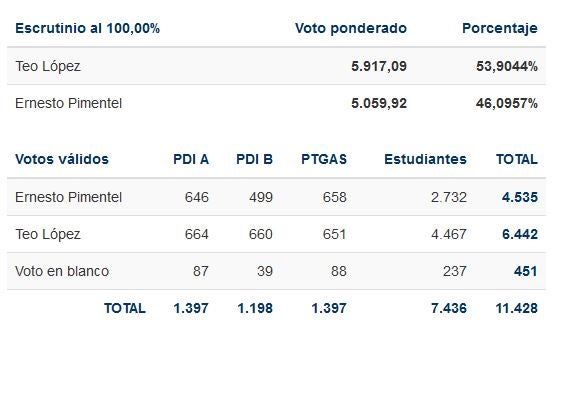Select the 'Voto ponderado' column header
This screenshot has width=564, height=399.
click(x=351, y=28)
